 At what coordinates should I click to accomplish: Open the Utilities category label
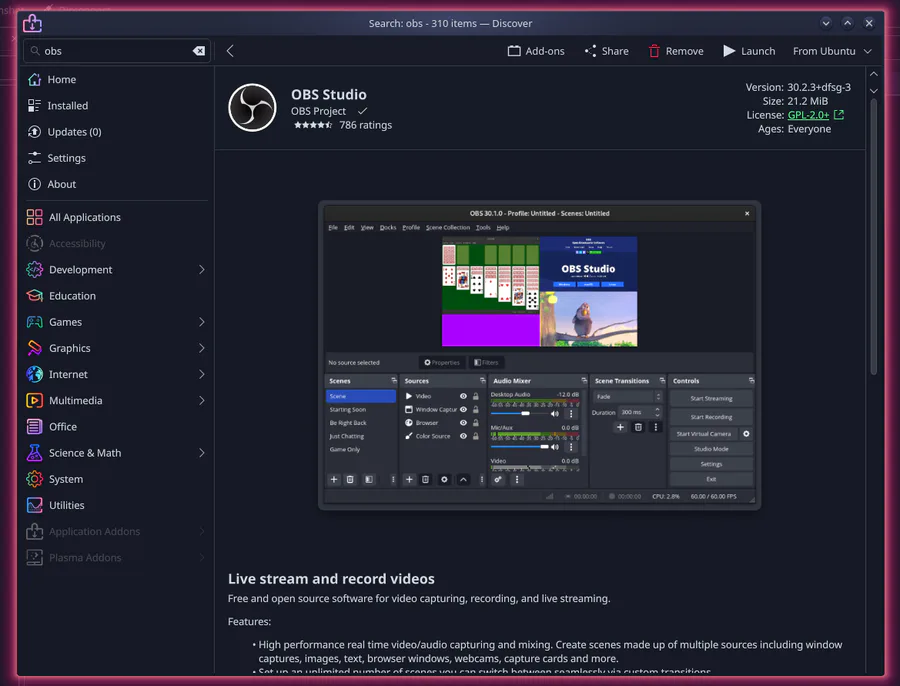pos(67,505)
